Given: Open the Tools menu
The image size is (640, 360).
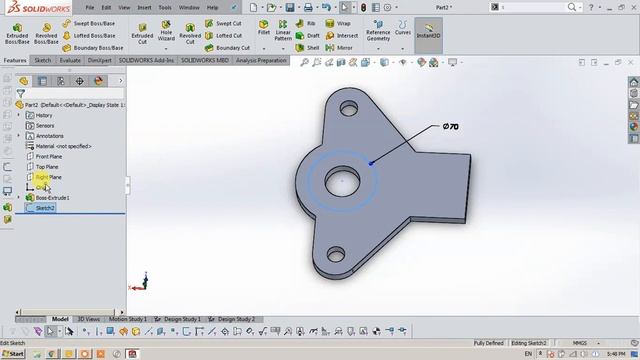Looking at the screenshot, I should 165,7.
